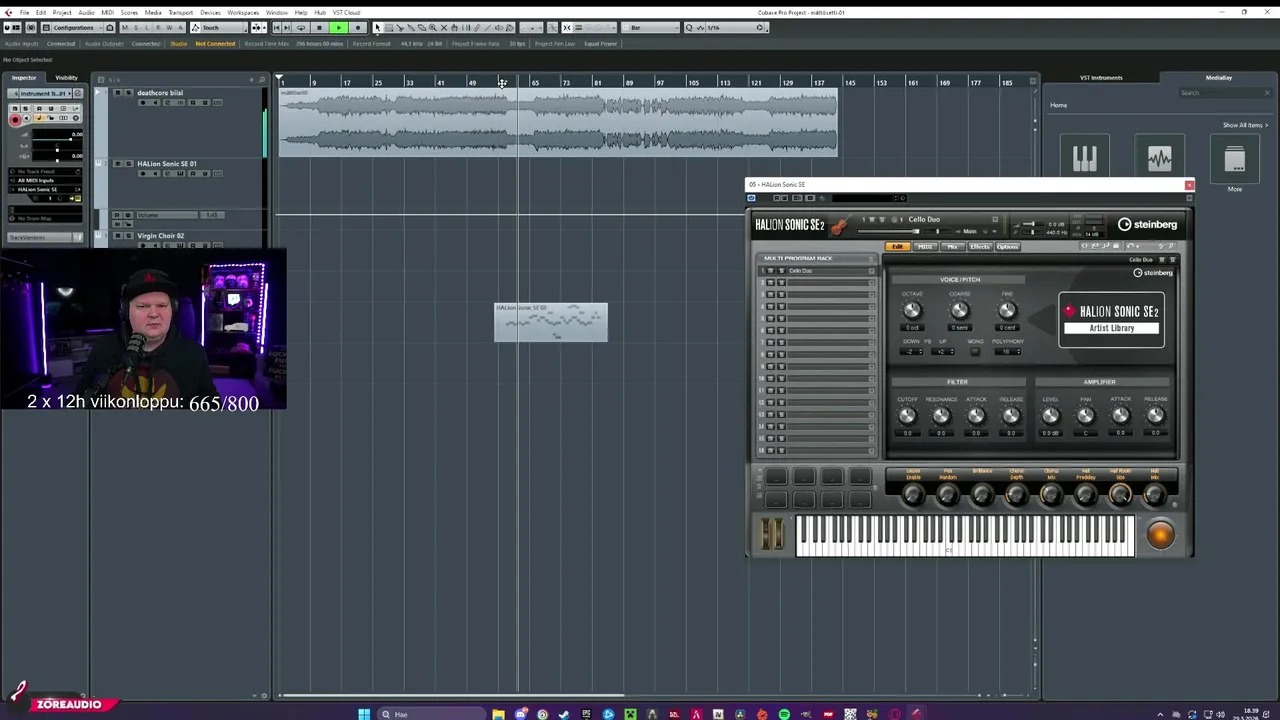Click the MediaBay search field
Image resolution: width=1280 pixels, height=720 pixels.
pyautogui.click(x=1222, y=93)
